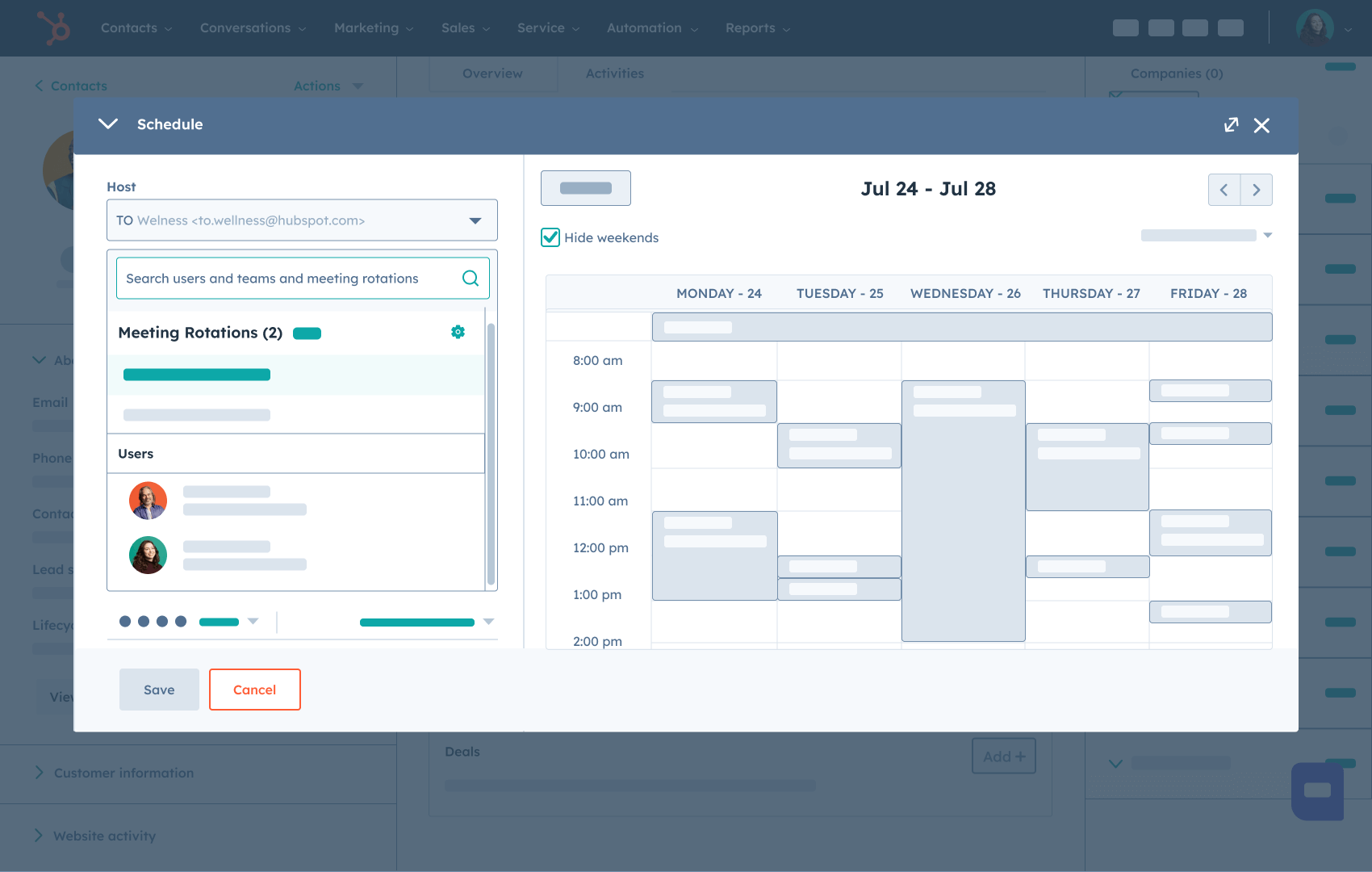Open Meeting Rotations settings gear
1372x872 pixels.
458,332
